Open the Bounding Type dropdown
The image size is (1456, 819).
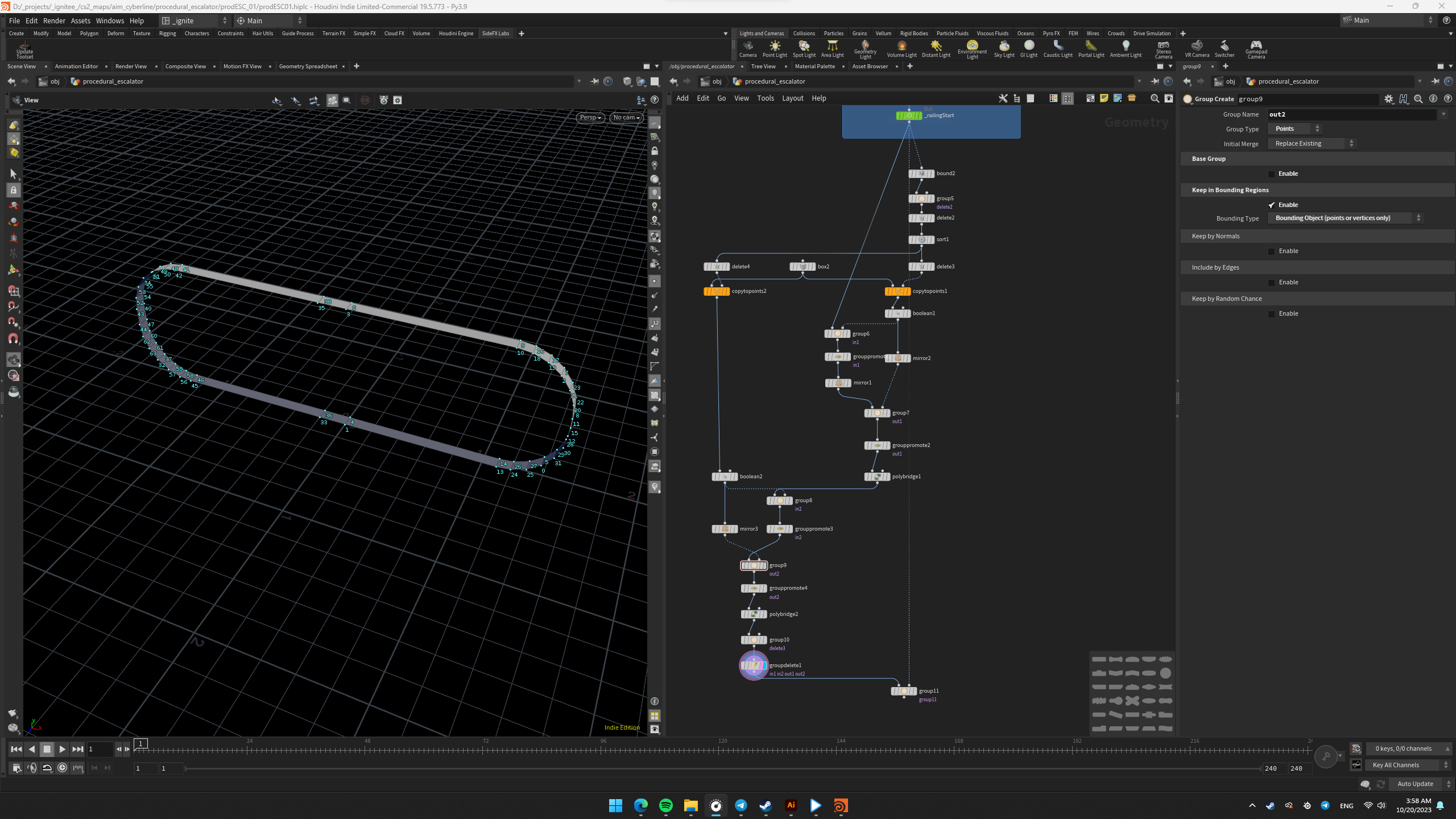click(x=1345, y=218)
